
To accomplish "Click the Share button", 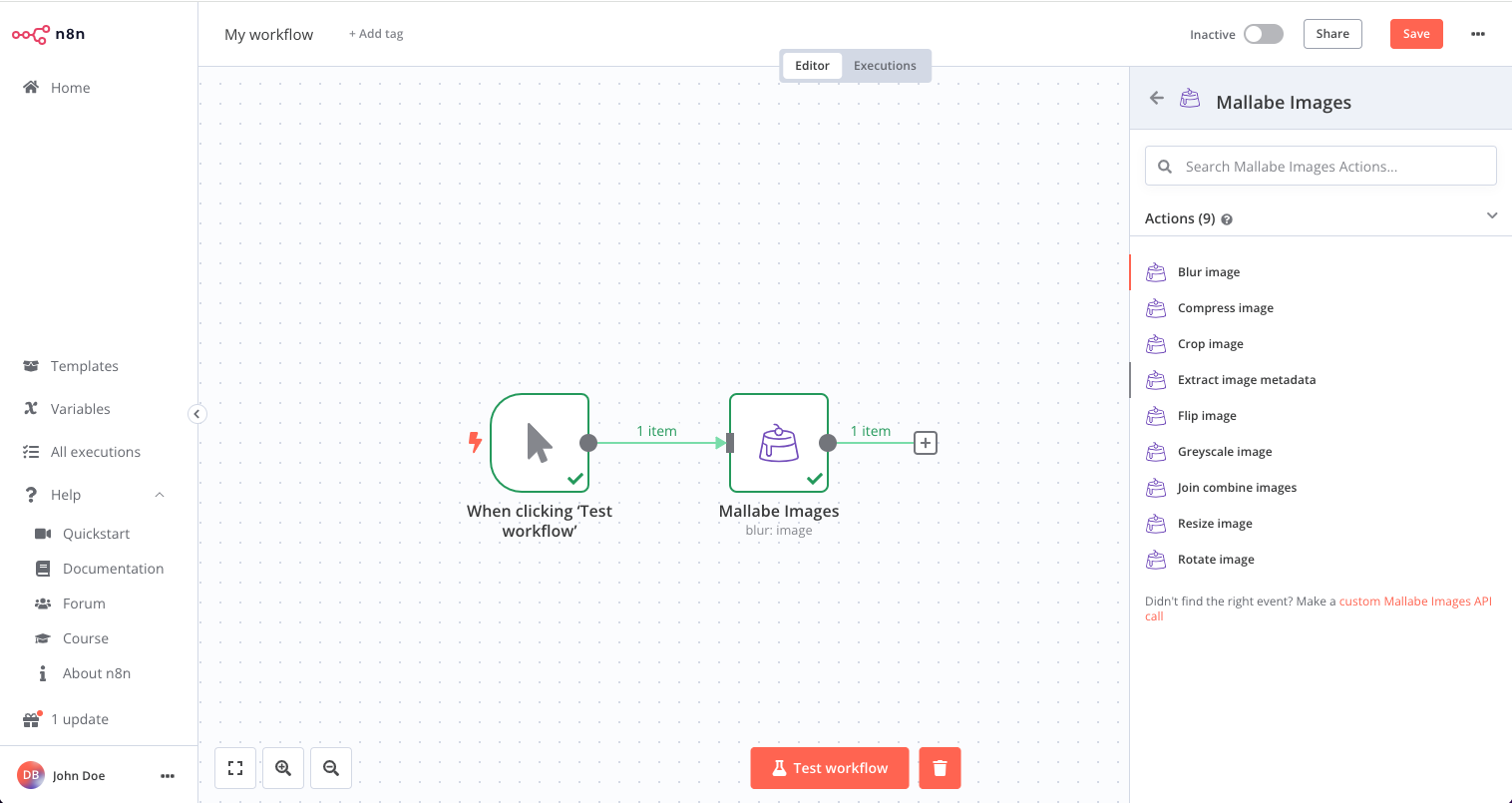I will point(1332,34).
